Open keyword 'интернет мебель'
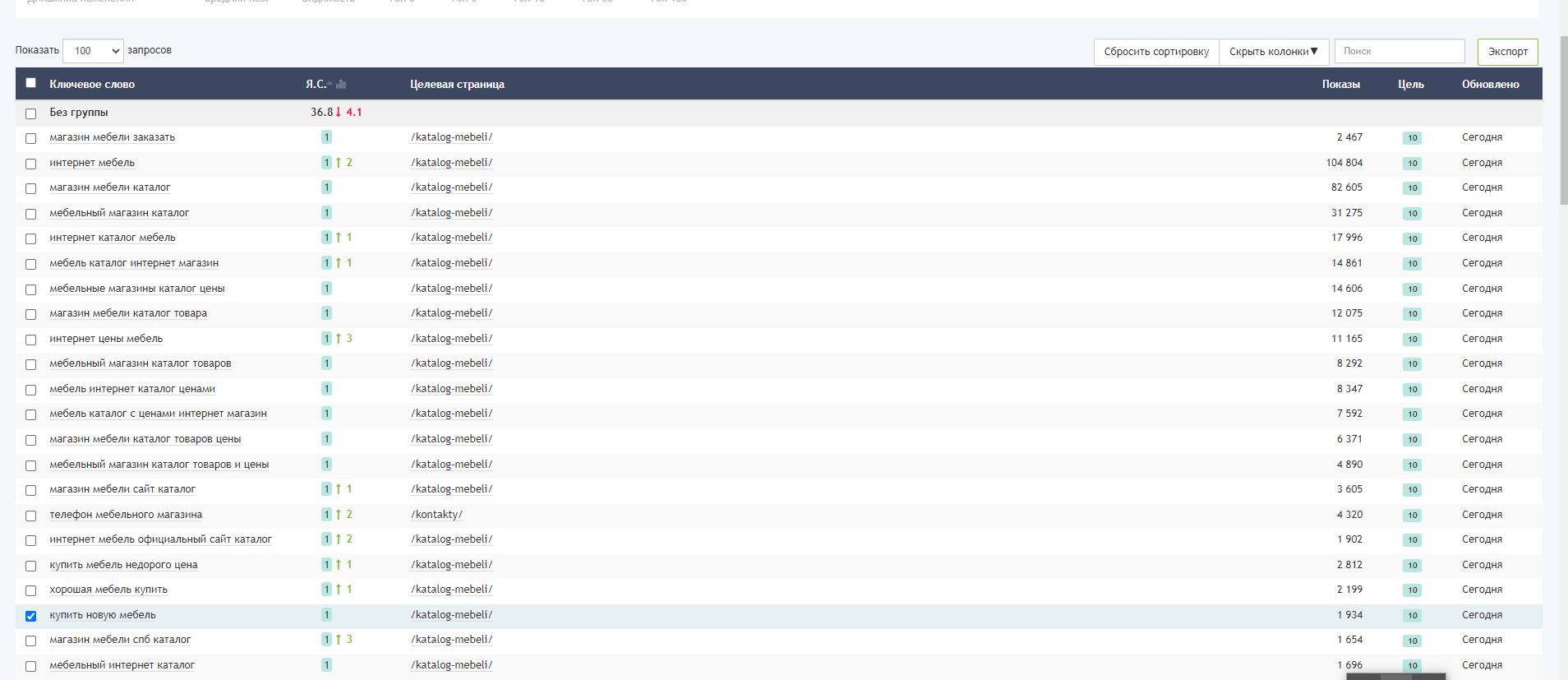 click(x=92, y=163)
